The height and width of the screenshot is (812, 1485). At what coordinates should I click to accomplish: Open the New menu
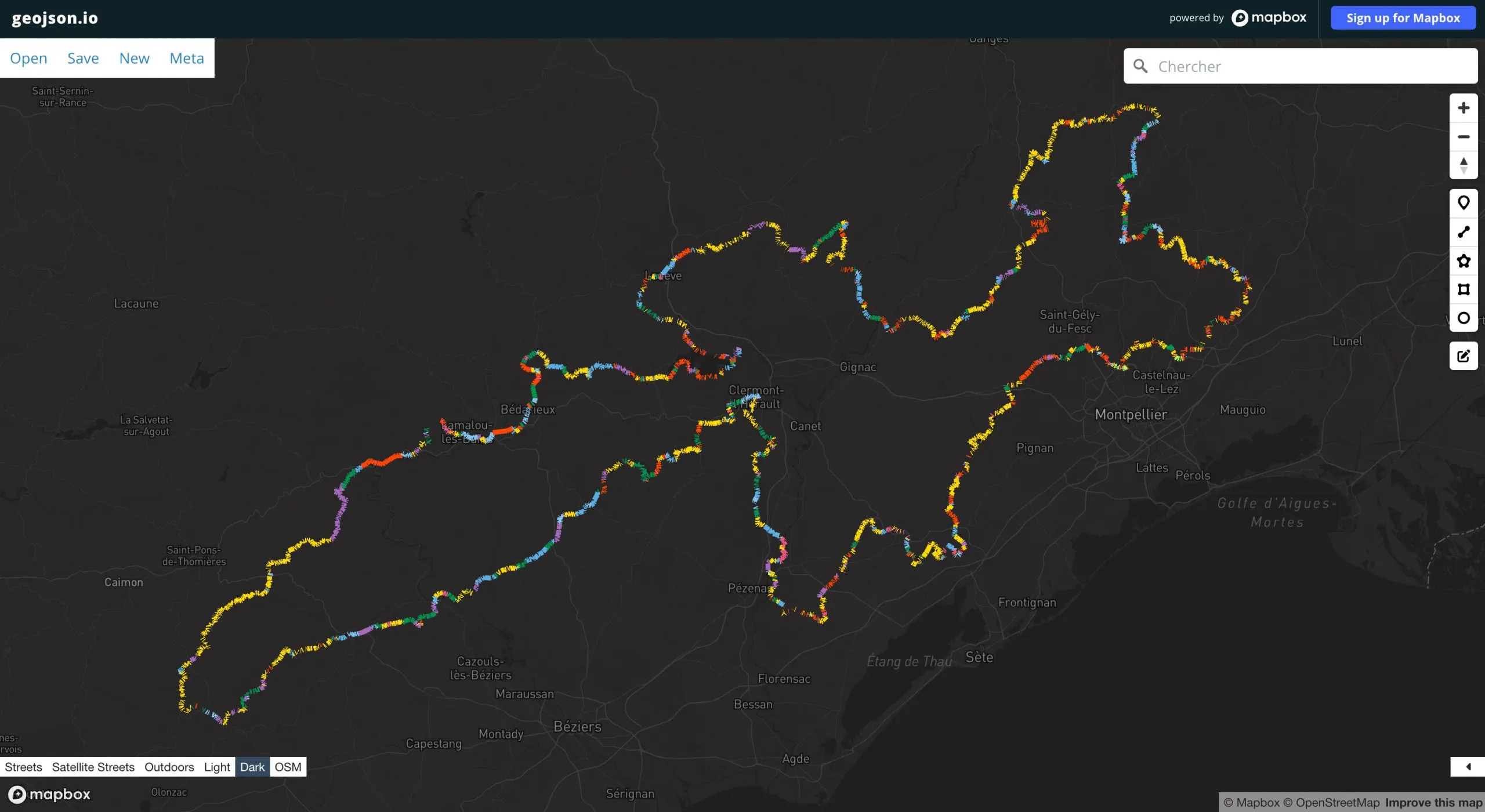(x=134, y=58)
